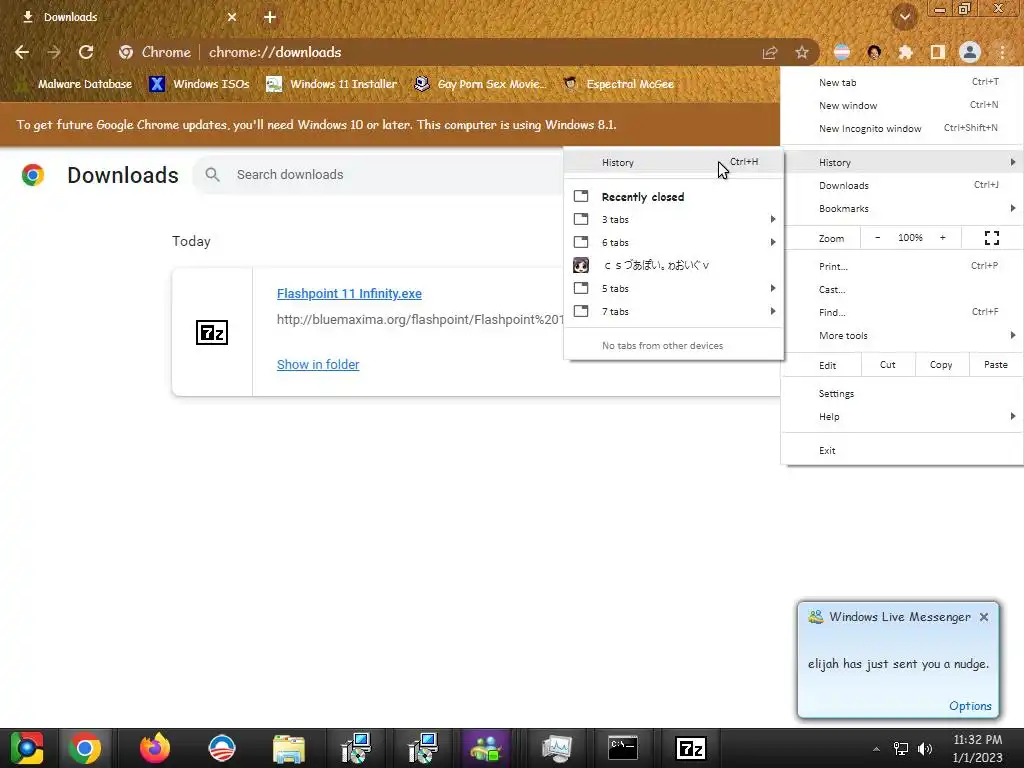Click the three-dot Chrome menu button
Screen dimensions: 1024x768
click(x=1002, y=52)
